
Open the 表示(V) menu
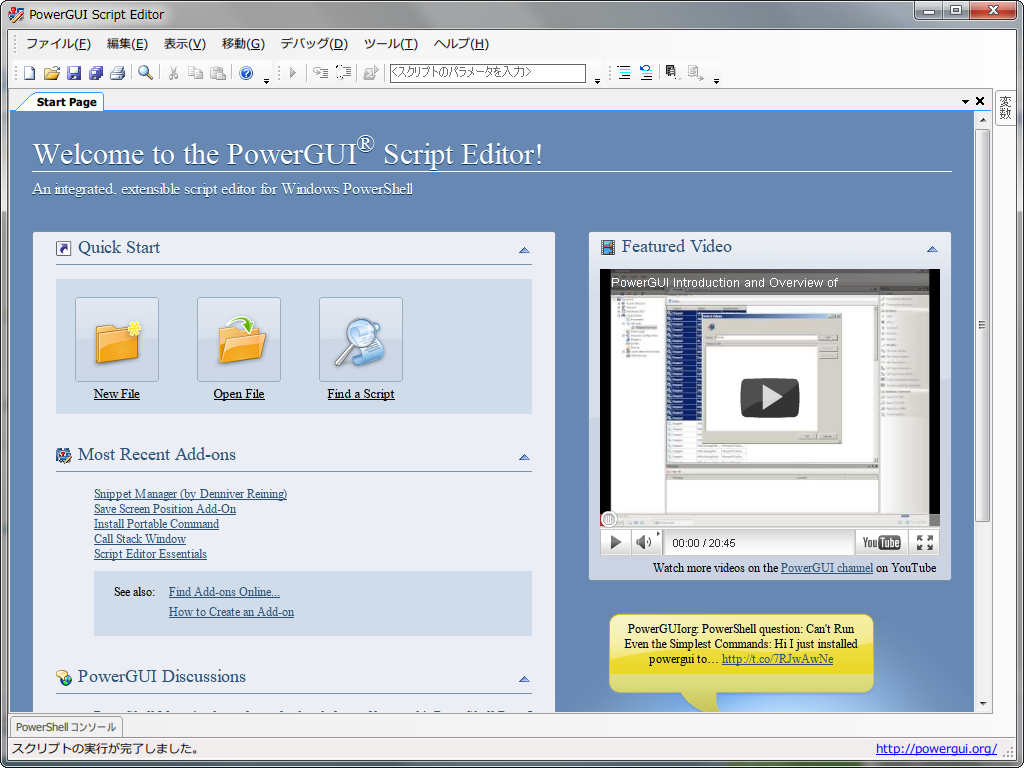(184, 44)
